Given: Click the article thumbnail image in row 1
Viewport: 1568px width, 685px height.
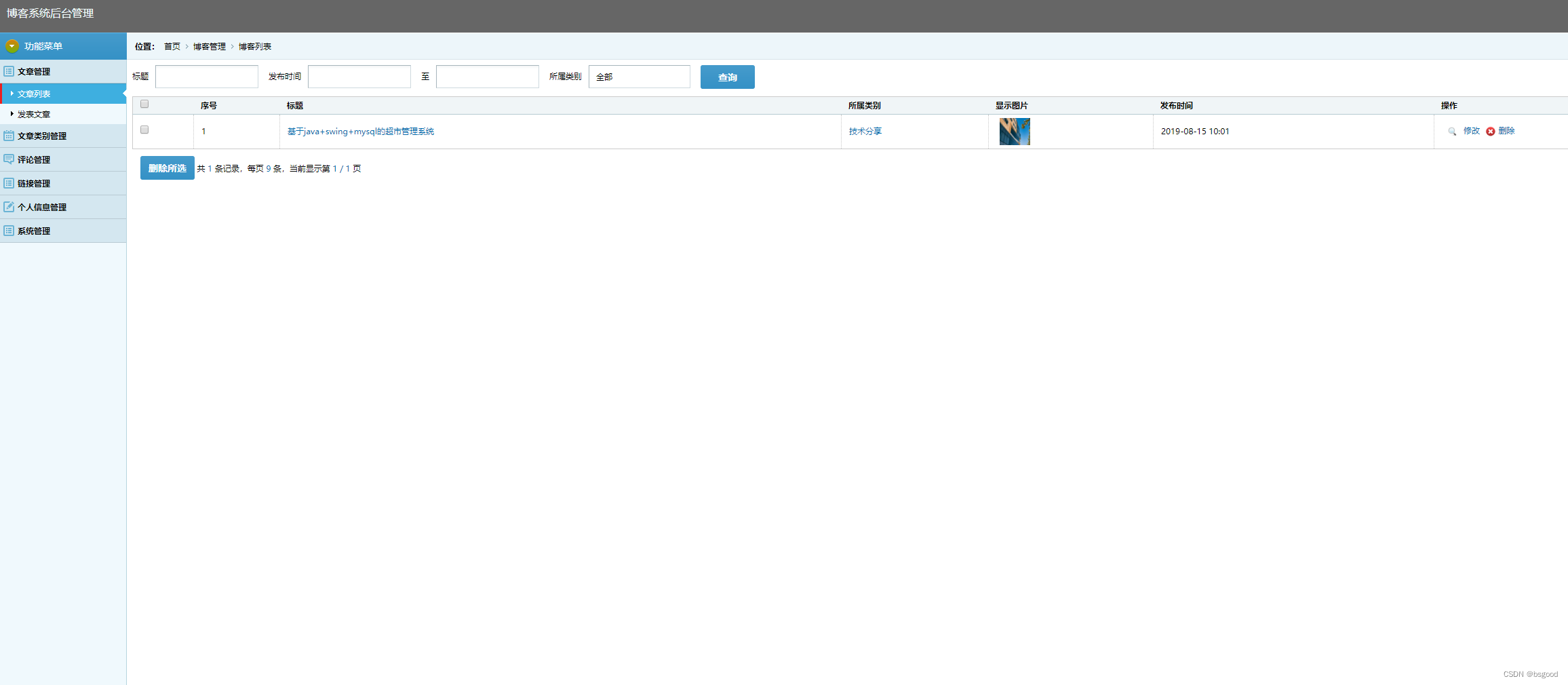Looking at the screenshot, I should tap(1015, 132).
